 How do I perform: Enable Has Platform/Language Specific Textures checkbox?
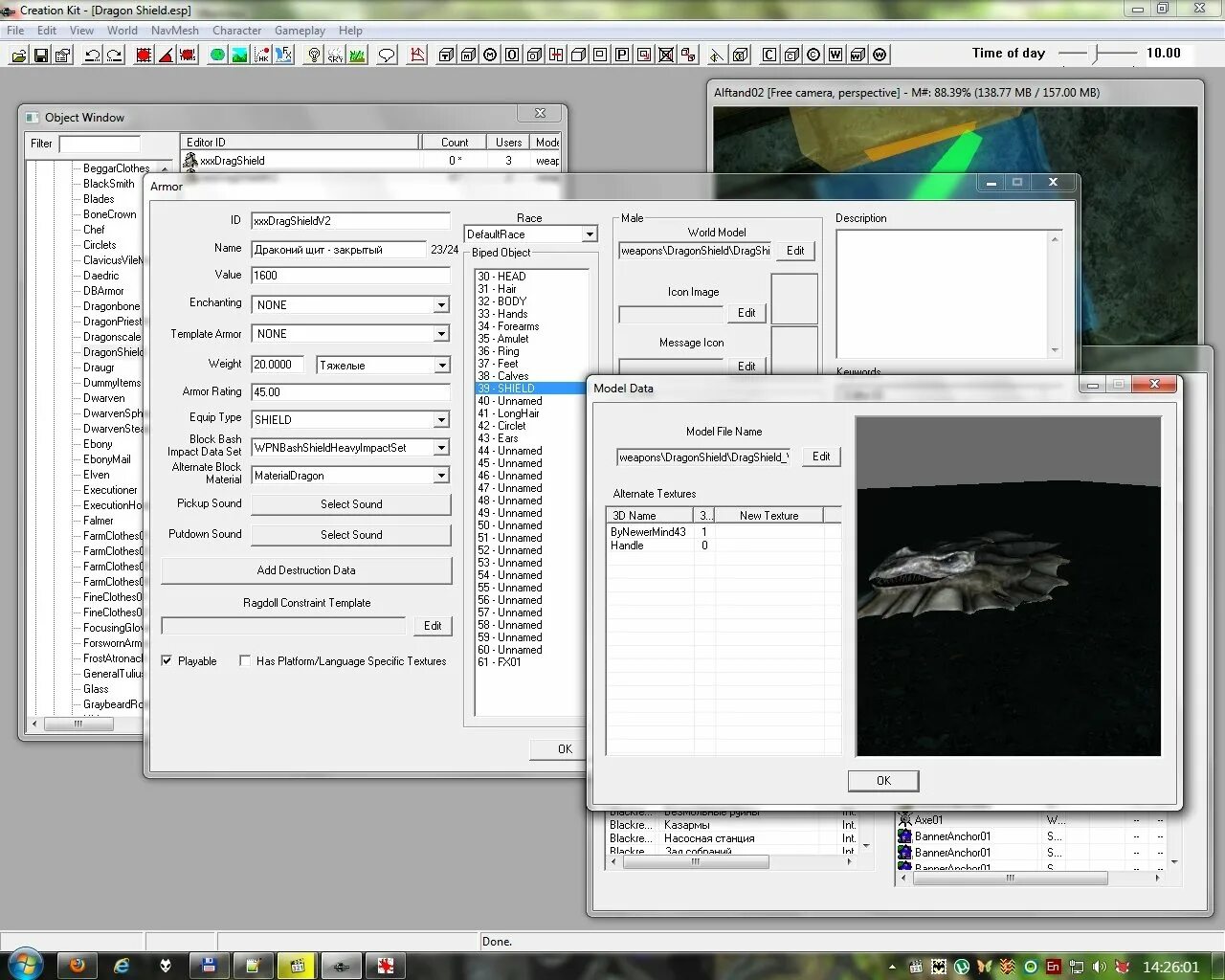coord(245,660)
